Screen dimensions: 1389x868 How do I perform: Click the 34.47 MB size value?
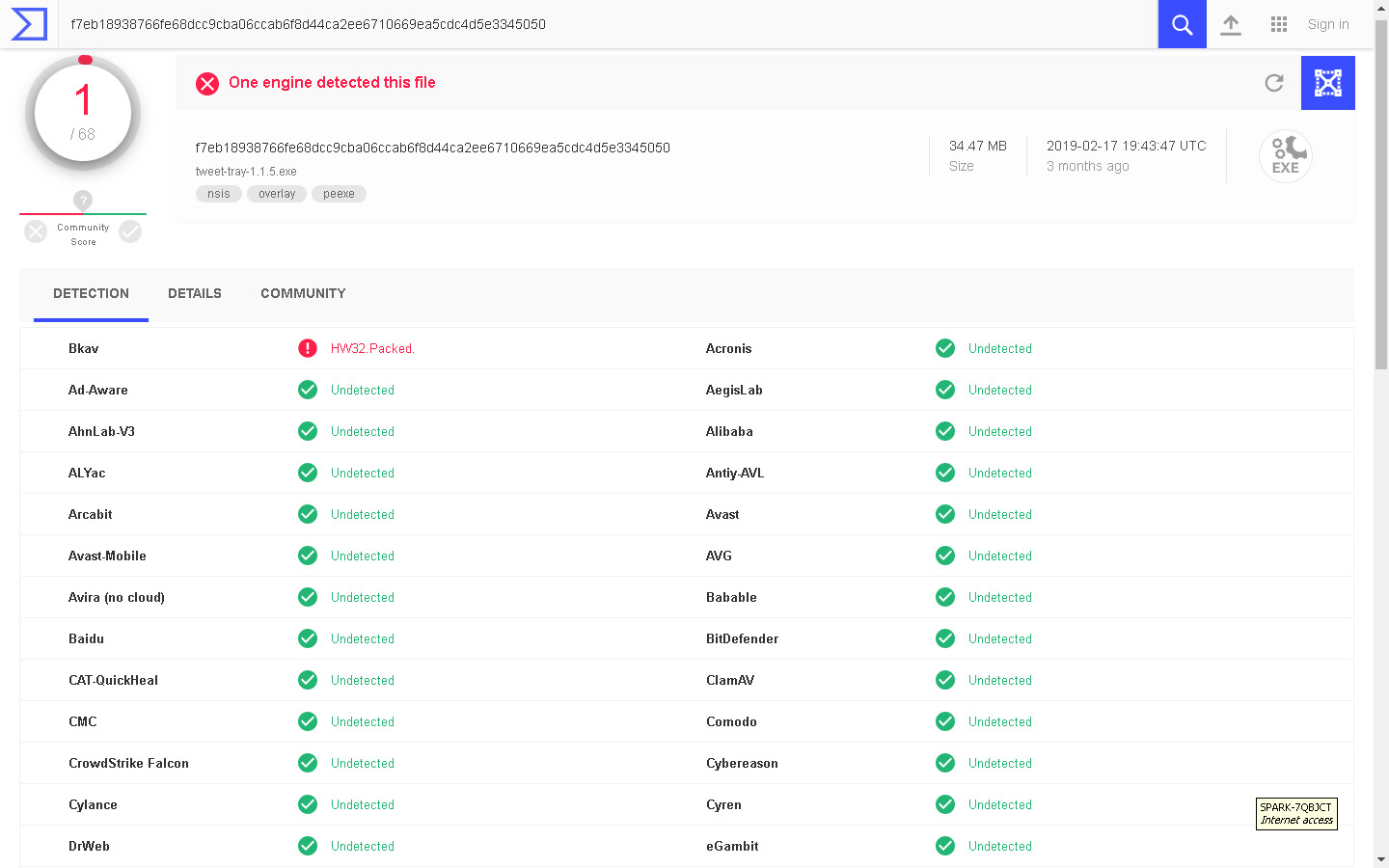pyautogui.click(x=978, y=146)
